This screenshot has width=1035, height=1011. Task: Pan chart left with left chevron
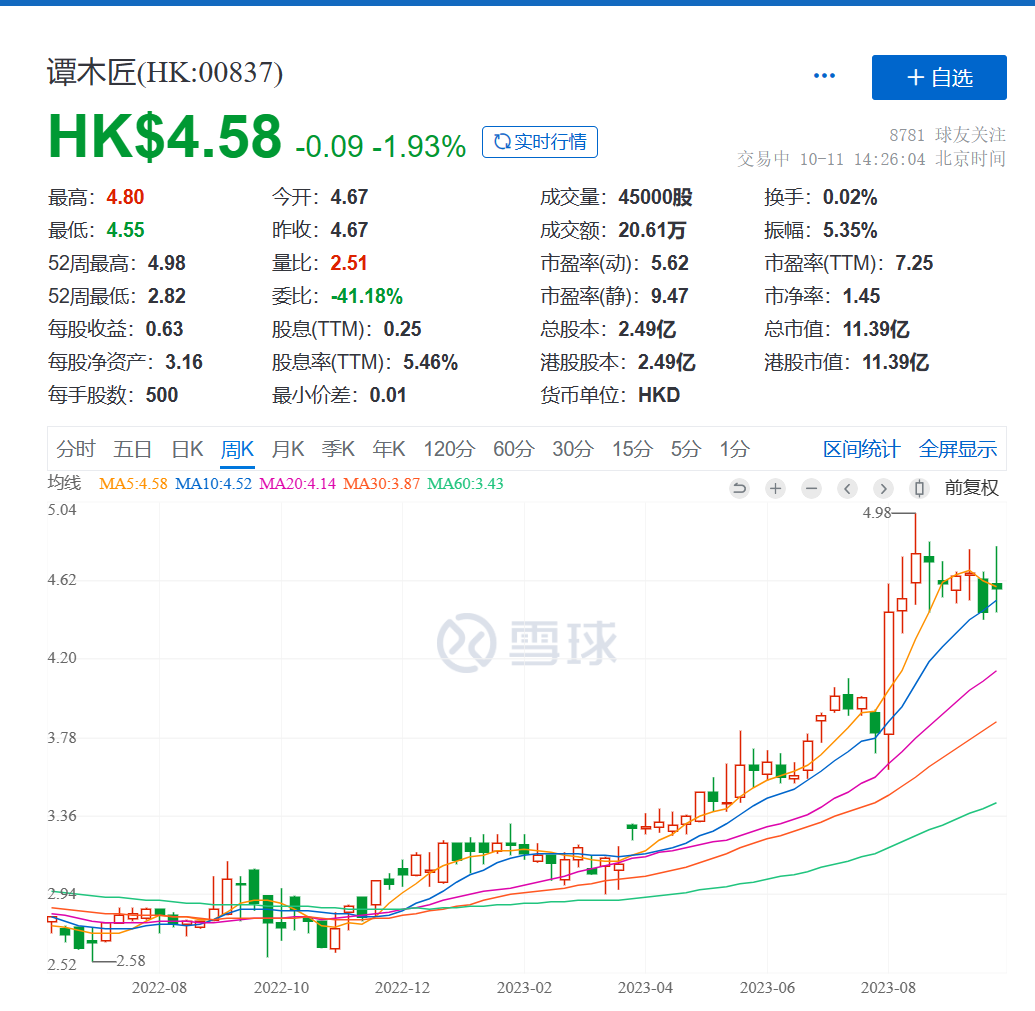[847, 488]
